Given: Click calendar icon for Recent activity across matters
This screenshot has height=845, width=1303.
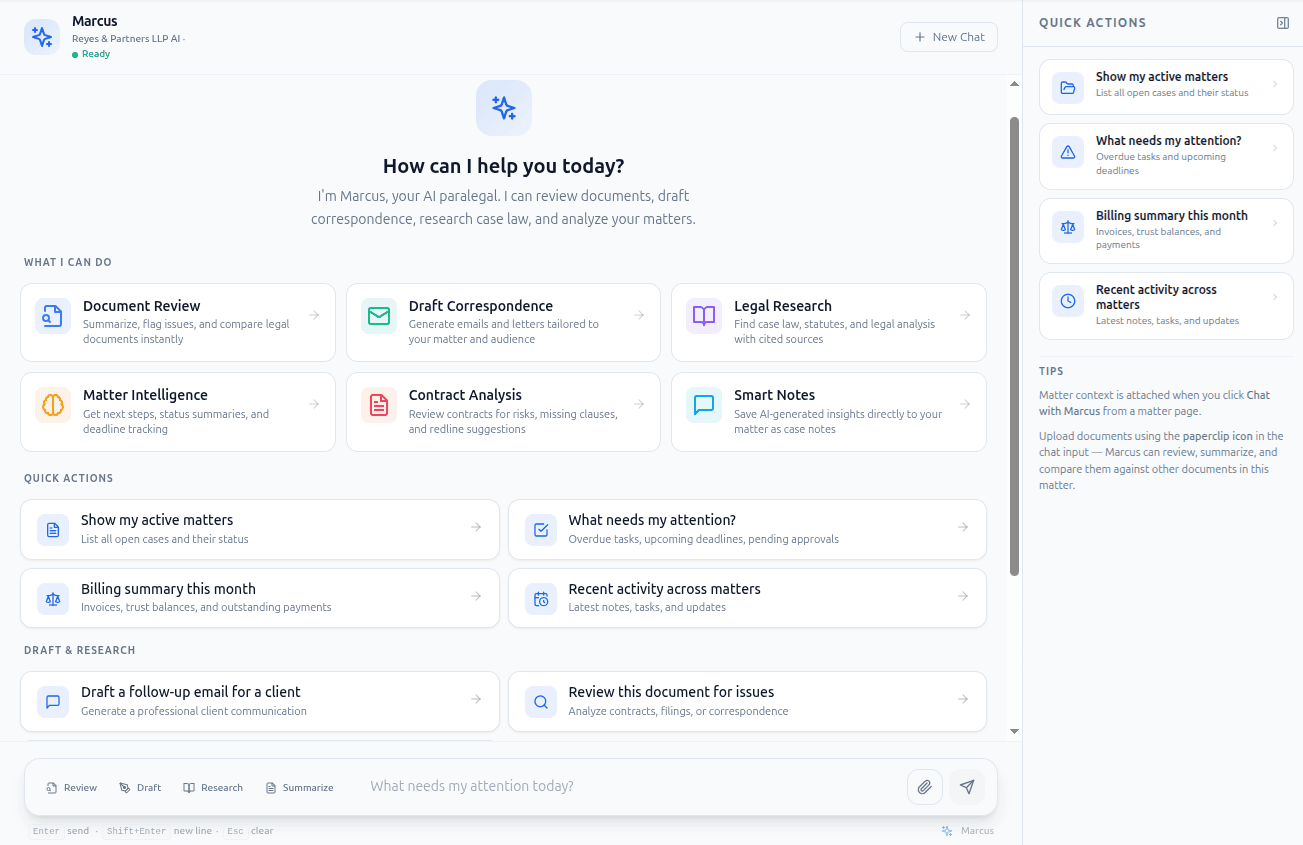Looking at the screenshot, I should (x=541, y=598).
